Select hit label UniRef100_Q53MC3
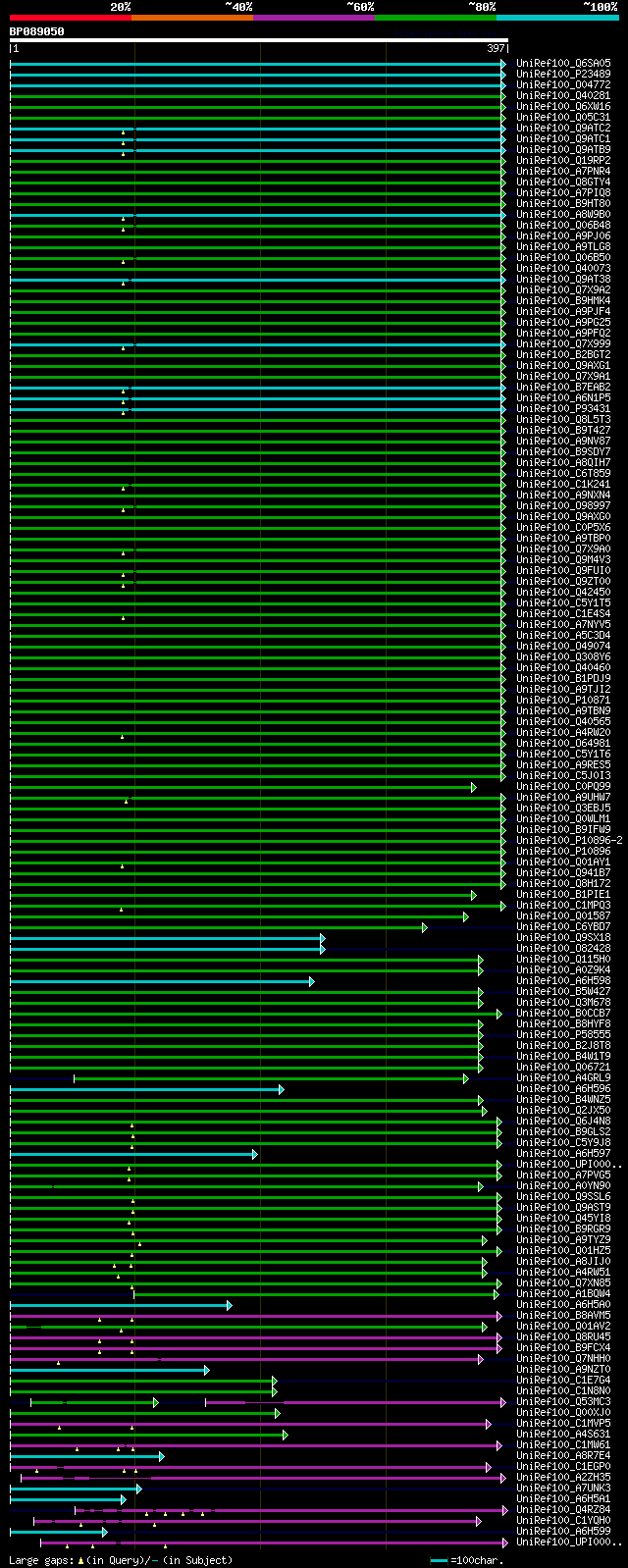Image resolution: width=628 pixels, height=1568 pixels. click(x=563, y=1401)
